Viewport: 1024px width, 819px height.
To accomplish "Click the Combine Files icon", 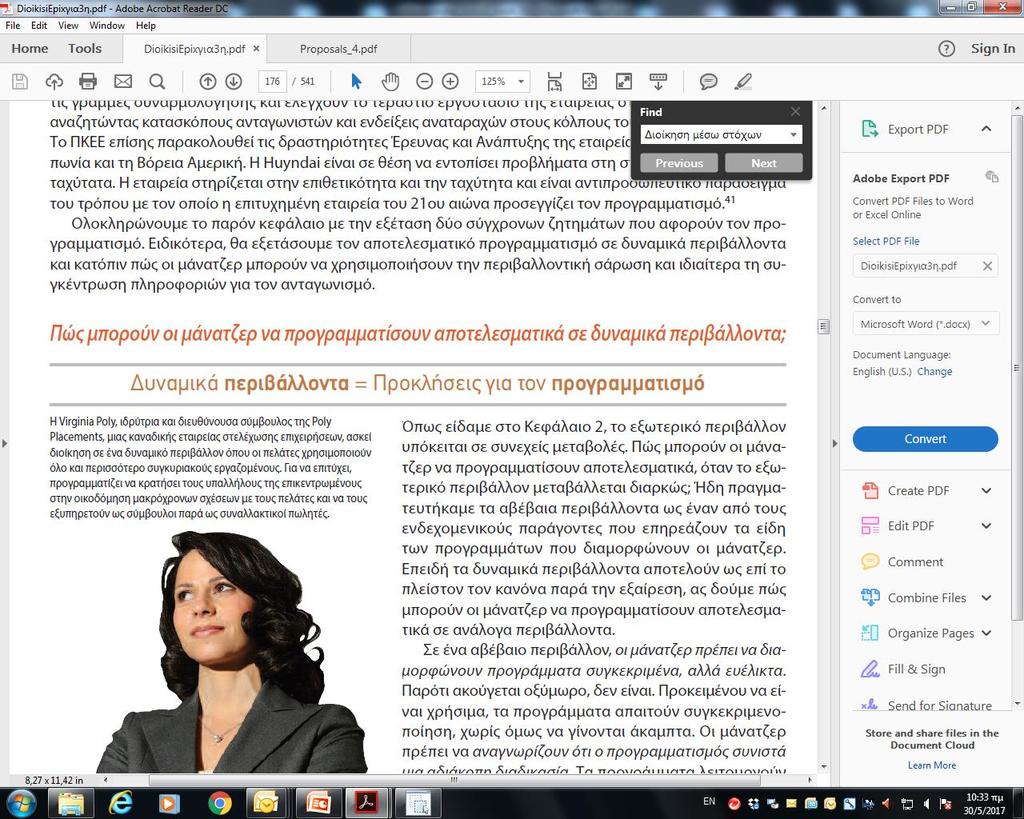I will coord(870,598).
